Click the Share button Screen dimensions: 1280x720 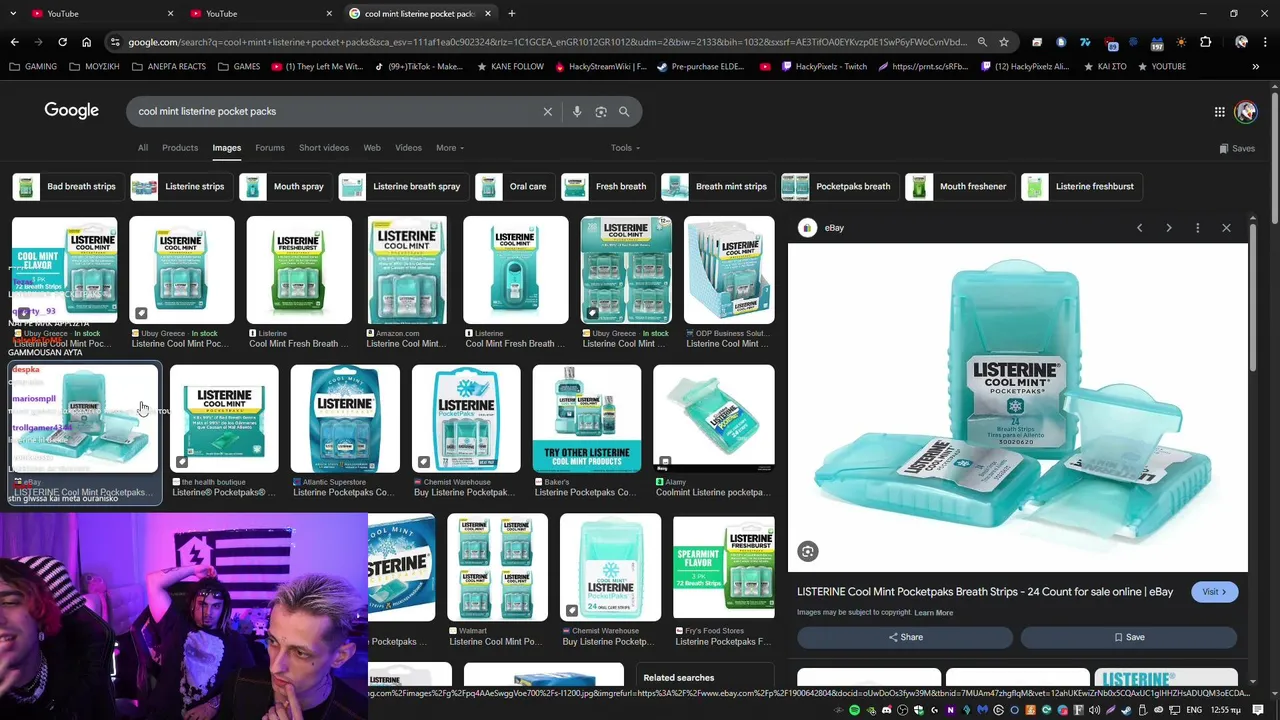(x=905, y=637)
